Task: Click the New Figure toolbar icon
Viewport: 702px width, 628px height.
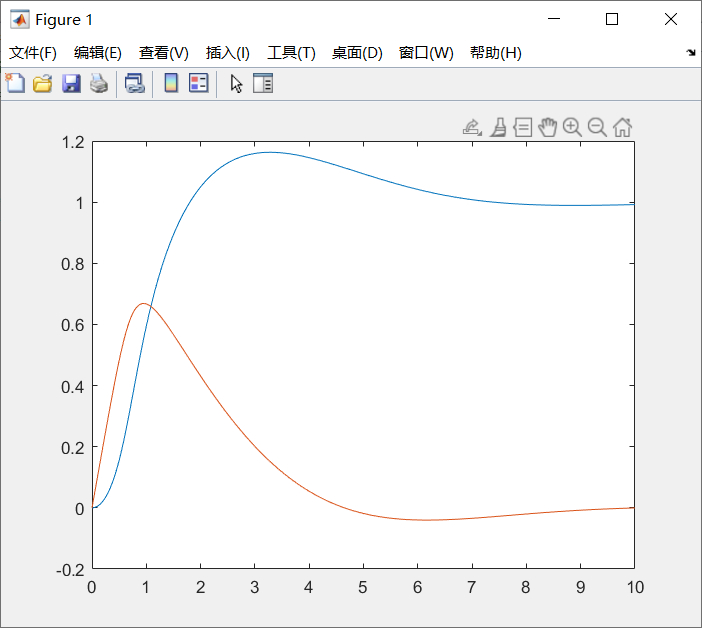Action: pyautogui.click(x=15, y=83)
